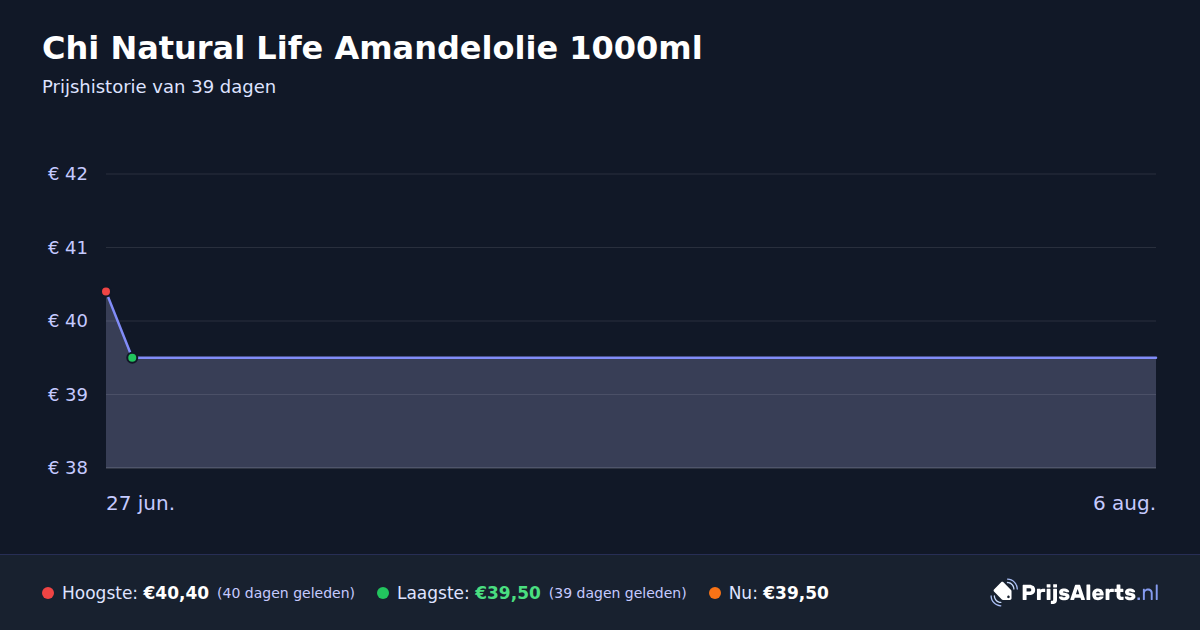Click the € 39 axis label
This screenshot has height=630, width=1200.
point(68,394)
